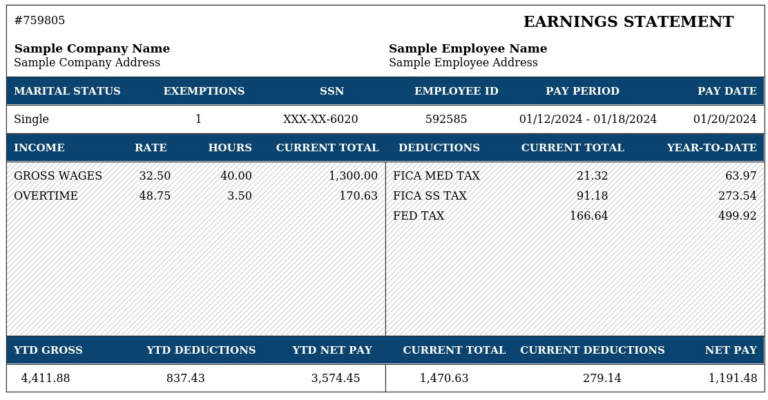Screen dimensions: 768x400
Task: Click the statement number #759805
Action: click(x=39, y=20)
